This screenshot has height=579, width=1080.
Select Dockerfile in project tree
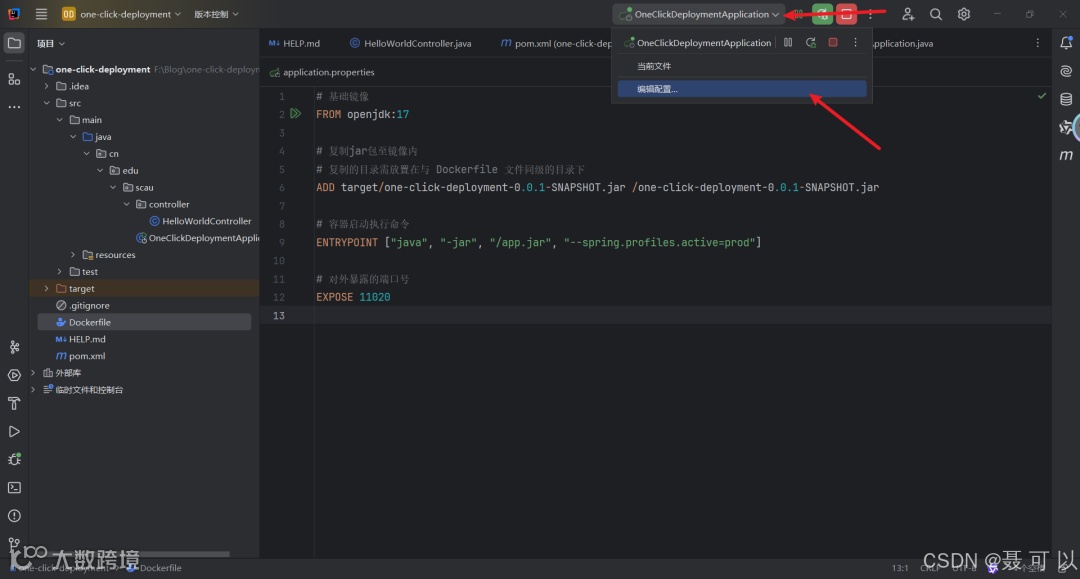(x=144, y=322)
